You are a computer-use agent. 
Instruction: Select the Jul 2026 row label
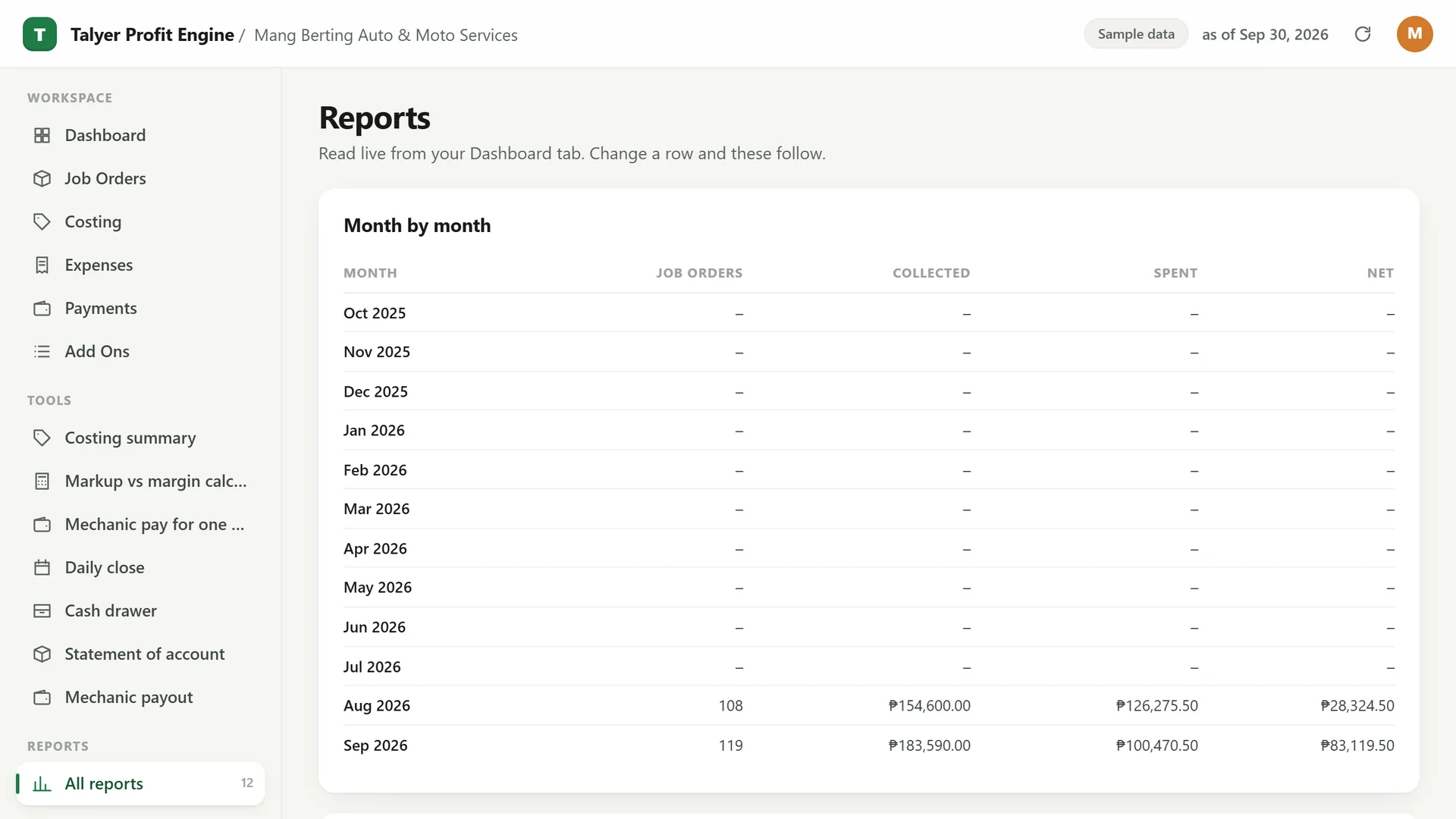click(372, 667)
